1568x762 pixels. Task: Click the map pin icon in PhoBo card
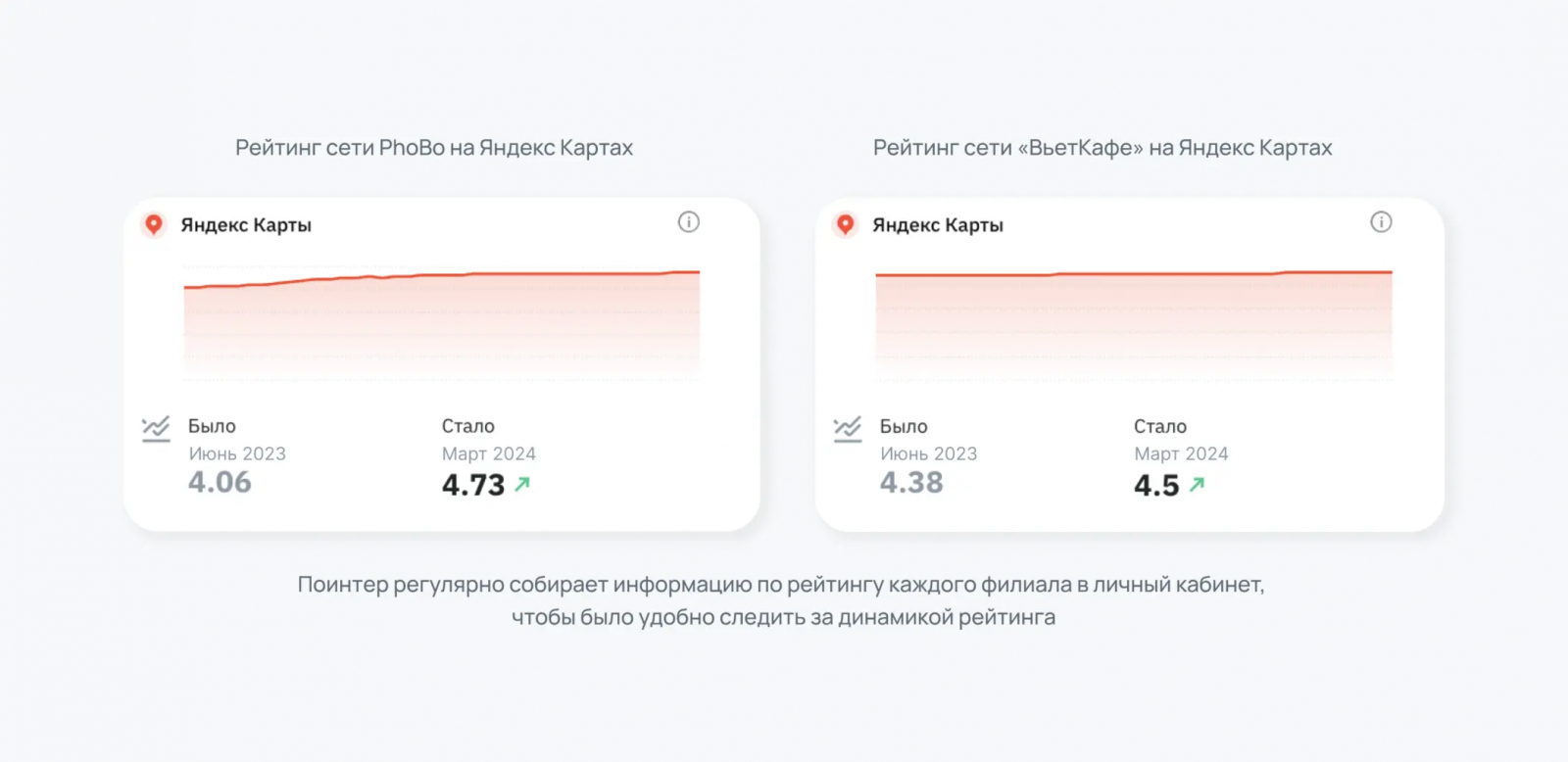pos(154,225)
